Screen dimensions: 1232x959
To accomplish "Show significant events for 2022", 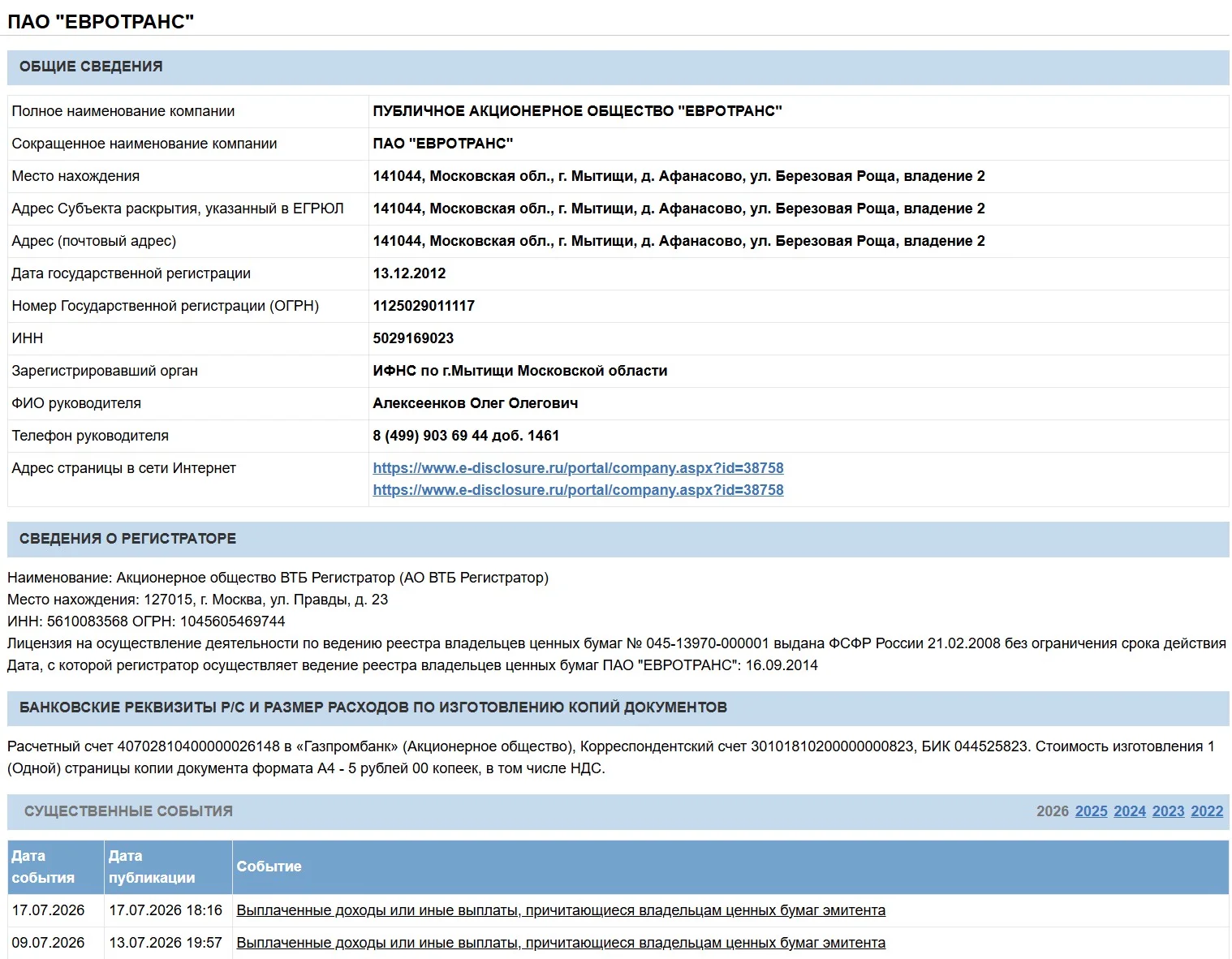I will pyautogui.click(x=1207, y=811).
